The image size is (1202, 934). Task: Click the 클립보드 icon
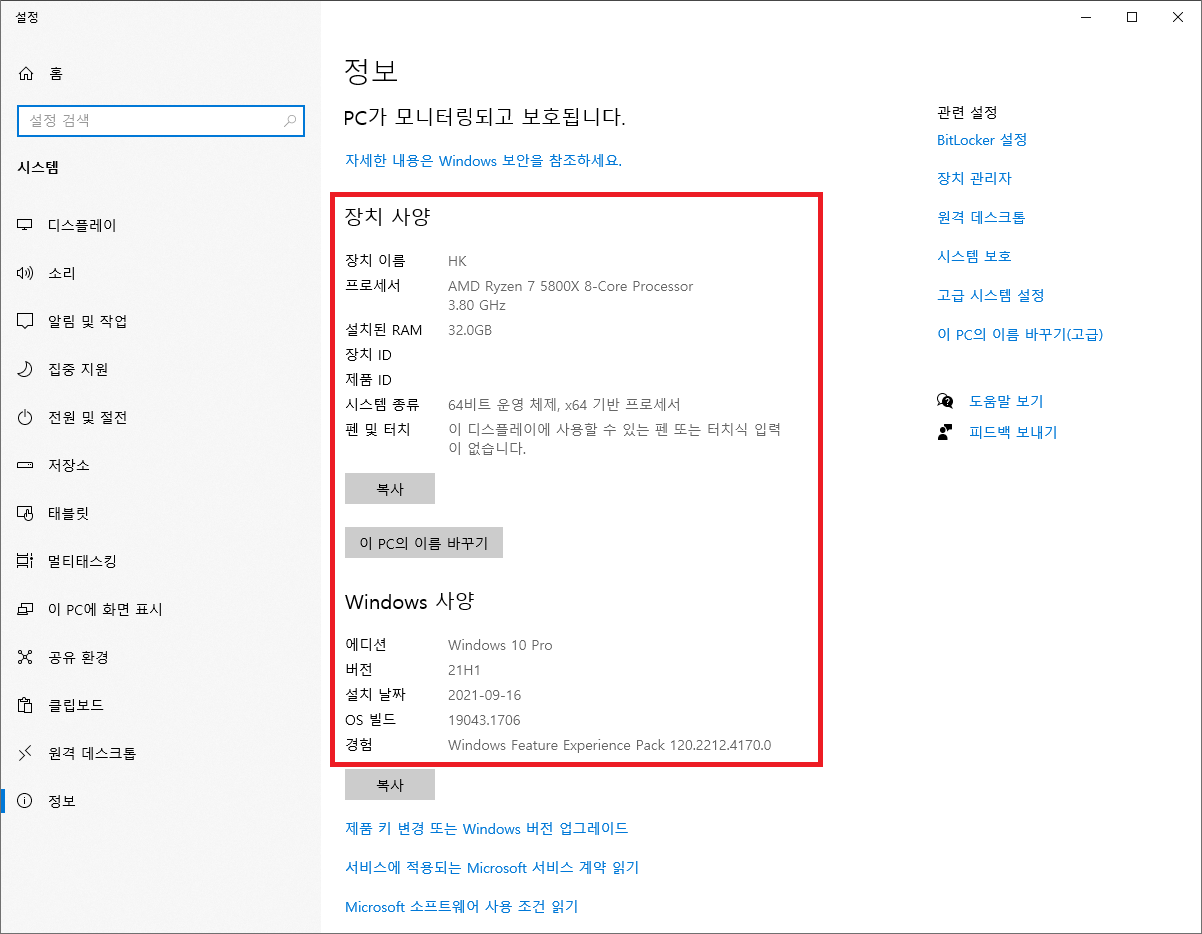[26, 705]
